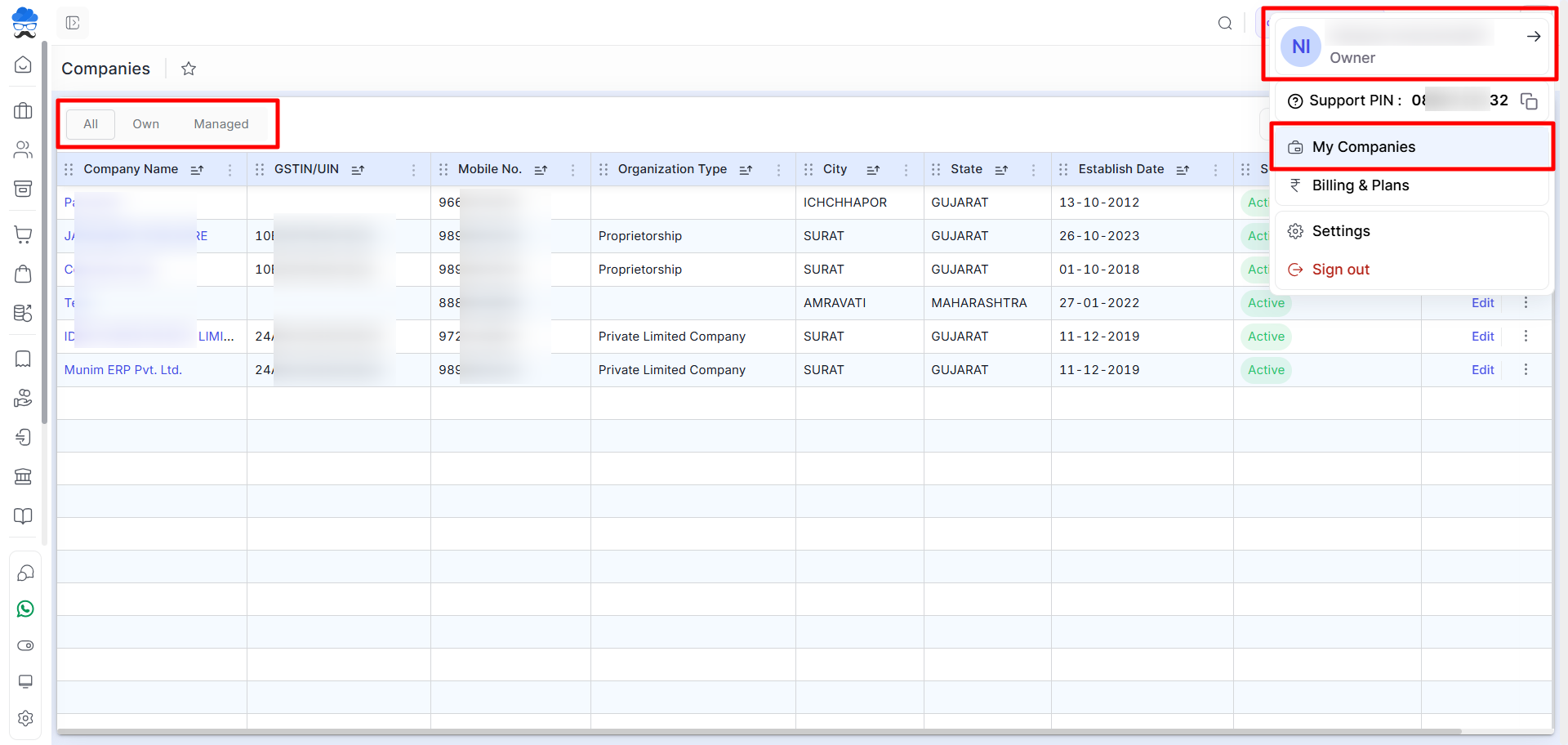Click the home icon in sidebar
This screenshot has height=745, width=1568.
(23, 65)
